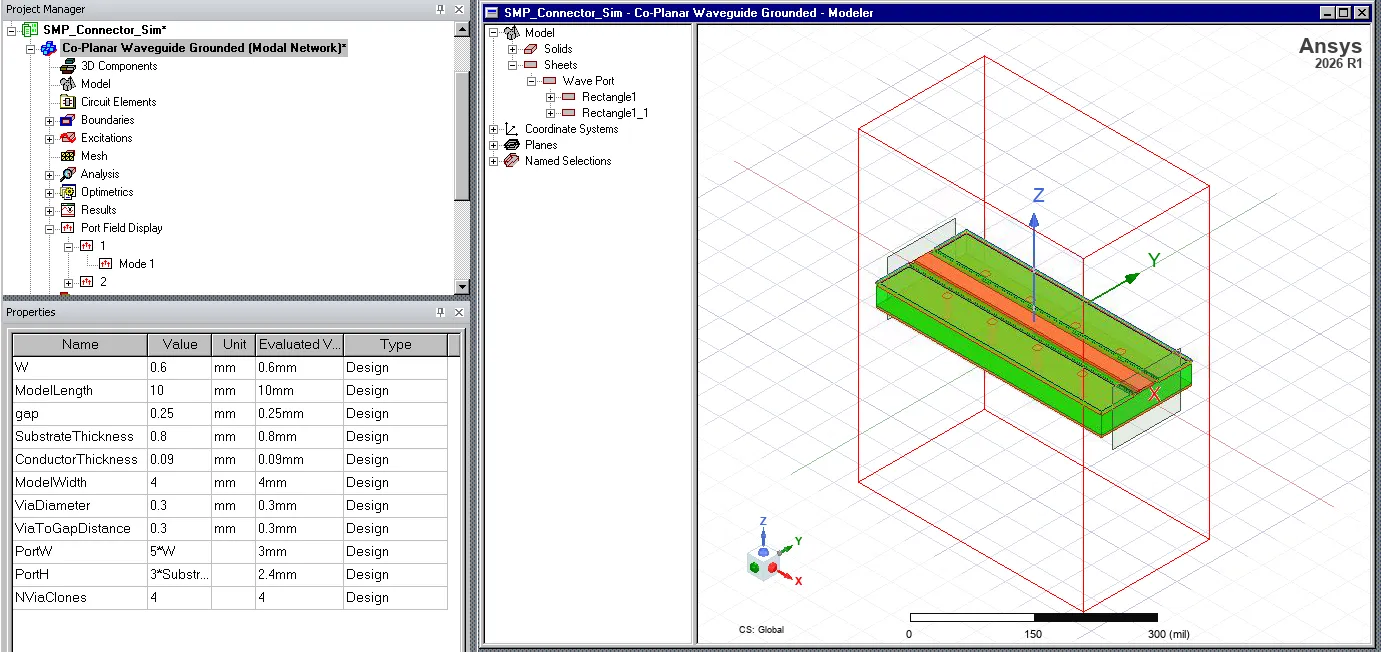Click the SubstrateThickness property name

(x=74, y=436)
